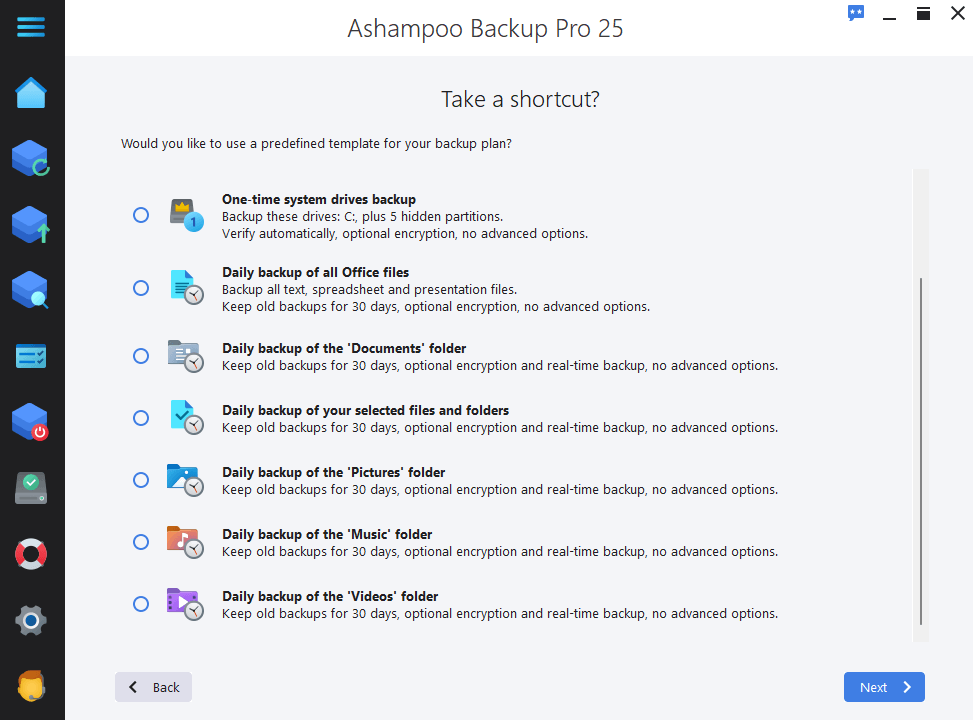Open the hamburger menu
973x720 pixels.
[x=31, y=27]
